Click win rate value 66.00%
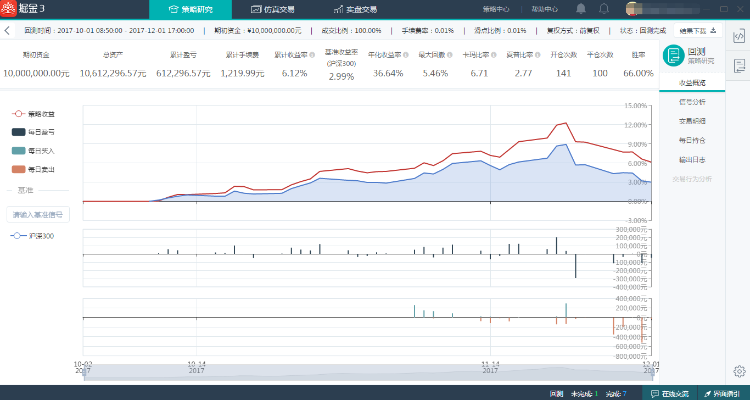The width and height of the screenshot is (750, 400). tap(638, 73)
